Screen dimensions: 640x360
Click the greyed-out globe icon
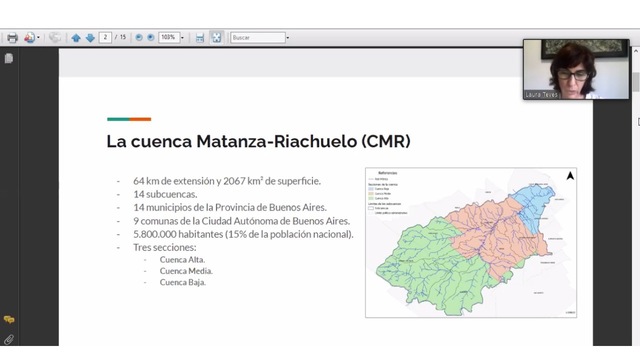coord(55,38)
